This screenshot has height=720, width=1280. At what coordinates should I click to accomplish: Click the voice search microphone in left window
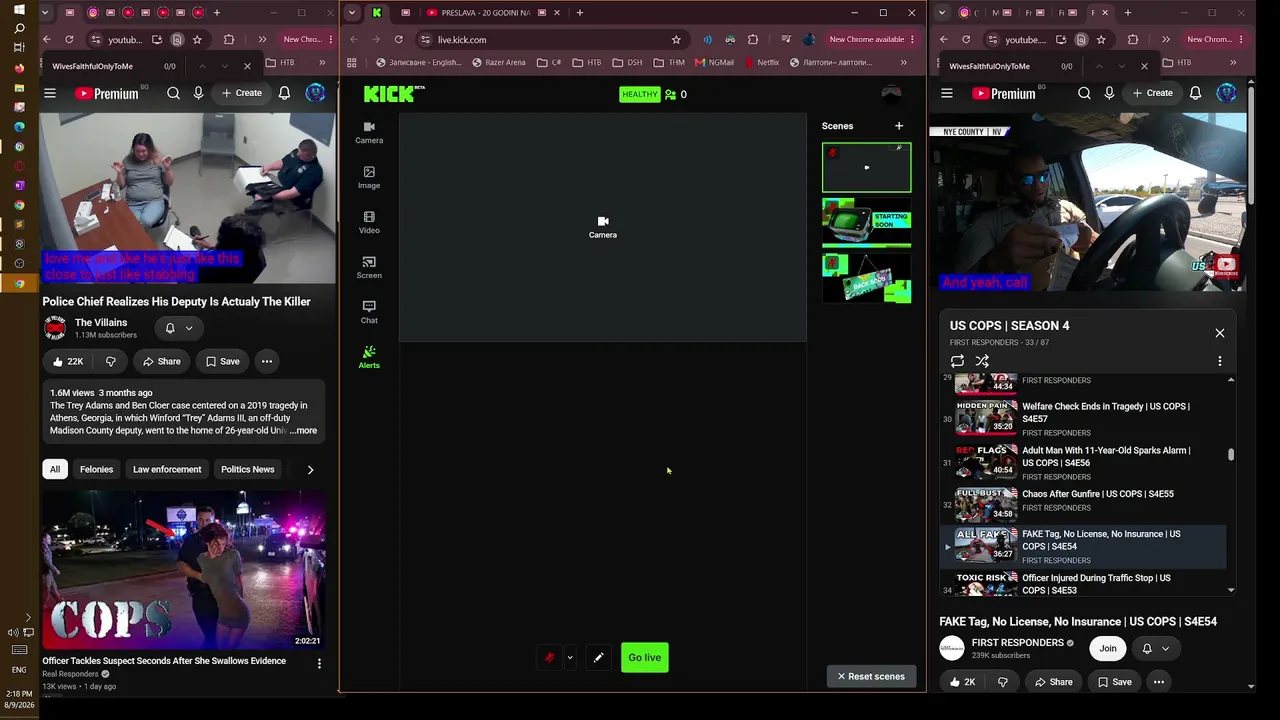198,93
